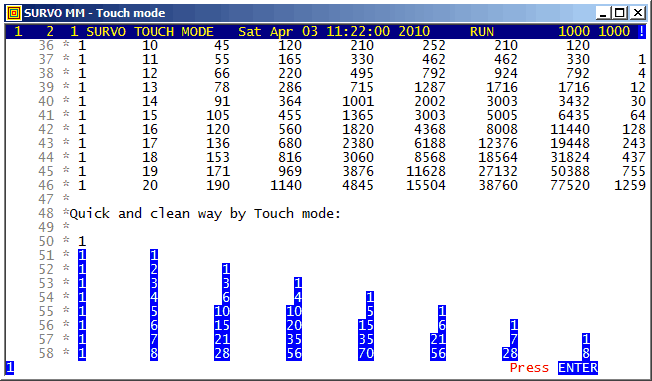Click the value 31824 on line 44
Screen dimensions: 652x381
click(570, 157)
